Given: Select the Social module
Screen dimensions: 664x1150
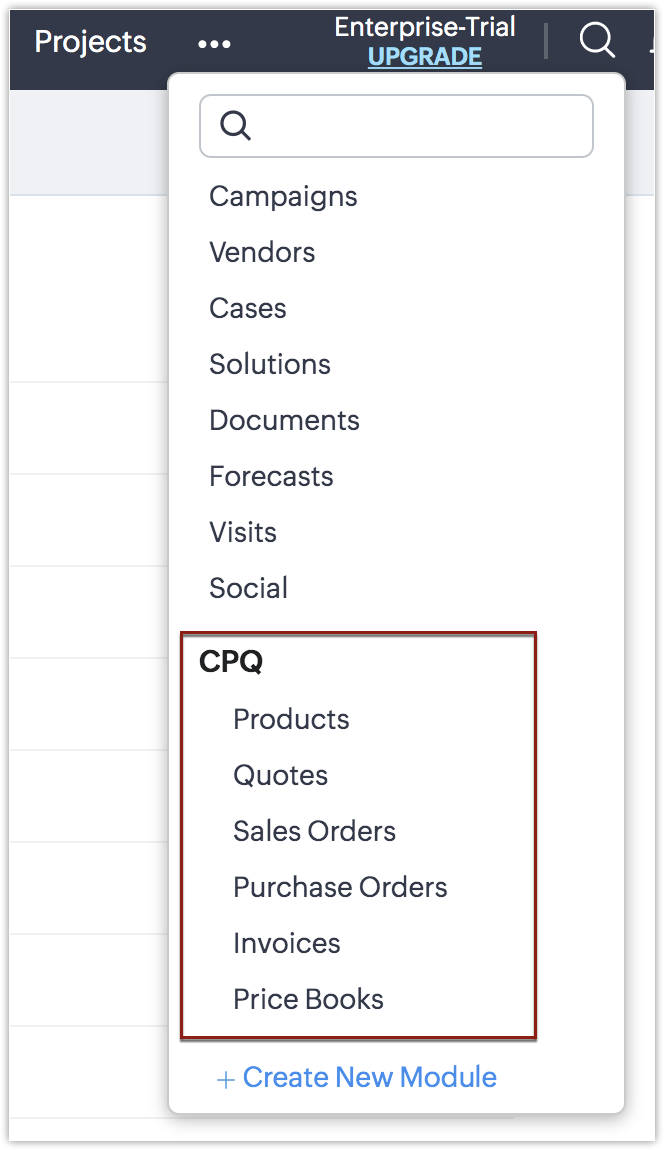Looking at the screenshot, I should pyautogui.click(x=248, y=588).
